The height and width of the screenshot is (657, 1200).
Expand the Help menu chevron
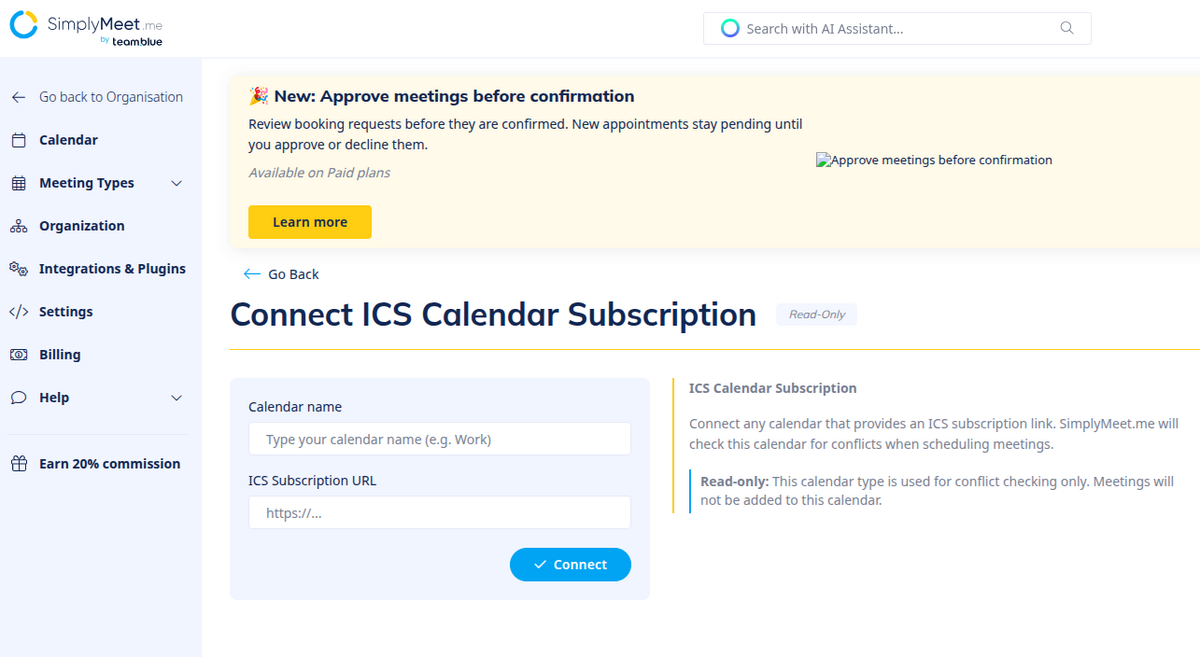point(177,398)
